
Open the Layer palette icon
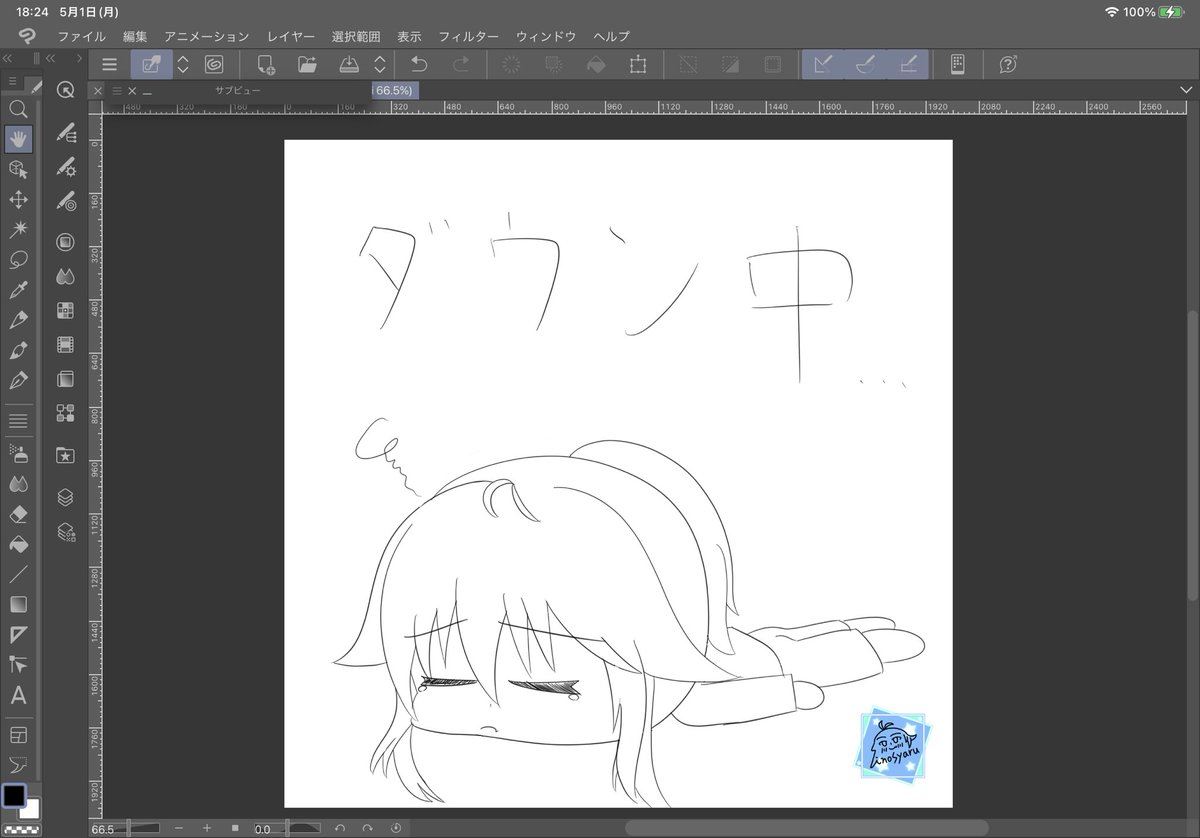[x=66, y=497]
